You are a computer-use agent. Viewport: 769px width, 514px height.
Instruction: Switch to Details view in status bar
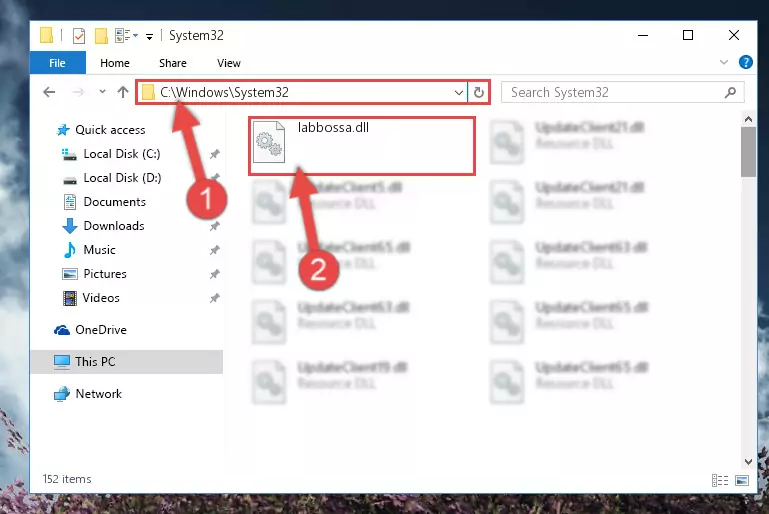pyautogui.click(x=719, y=480)
